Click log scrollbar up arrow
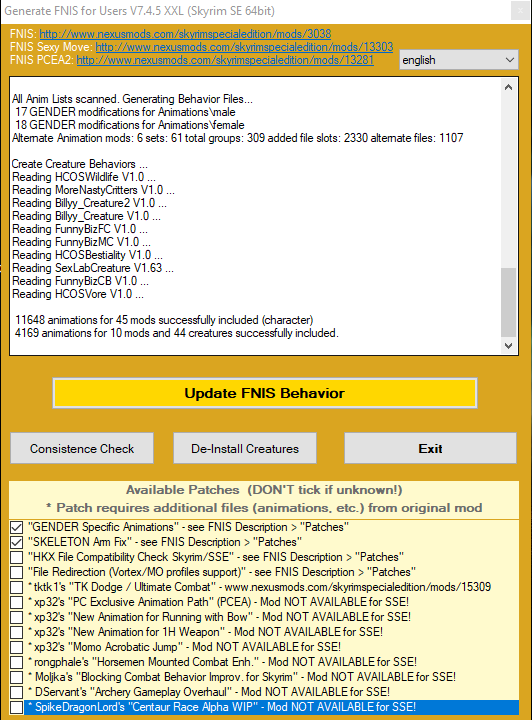Image resolution: width=532 pixels, height=720 pixels. coord(508,87)
